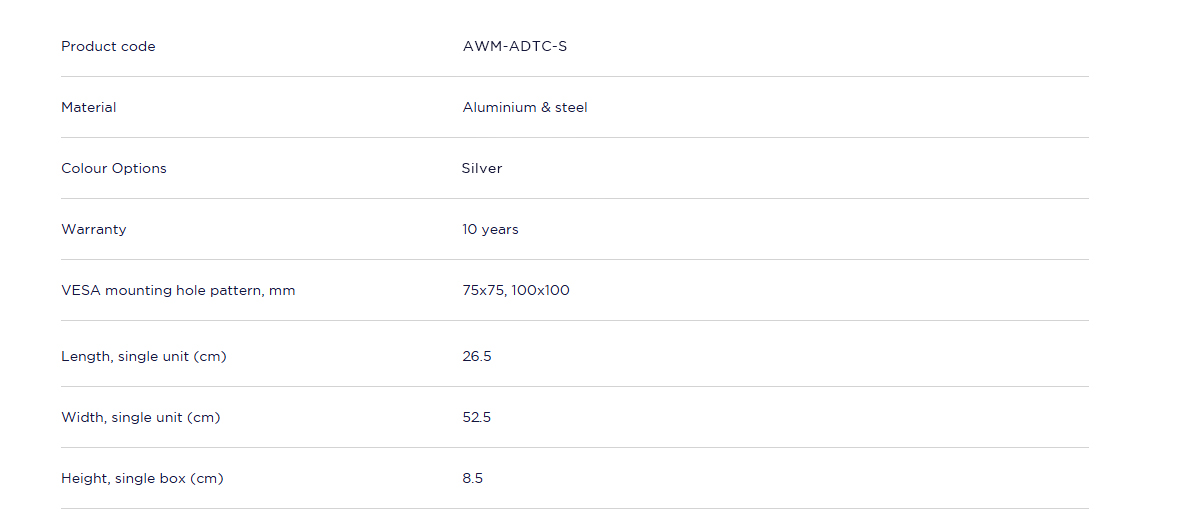The image size is (1185, 523).
Task: Click the Material row label
Action: point(88,107)
